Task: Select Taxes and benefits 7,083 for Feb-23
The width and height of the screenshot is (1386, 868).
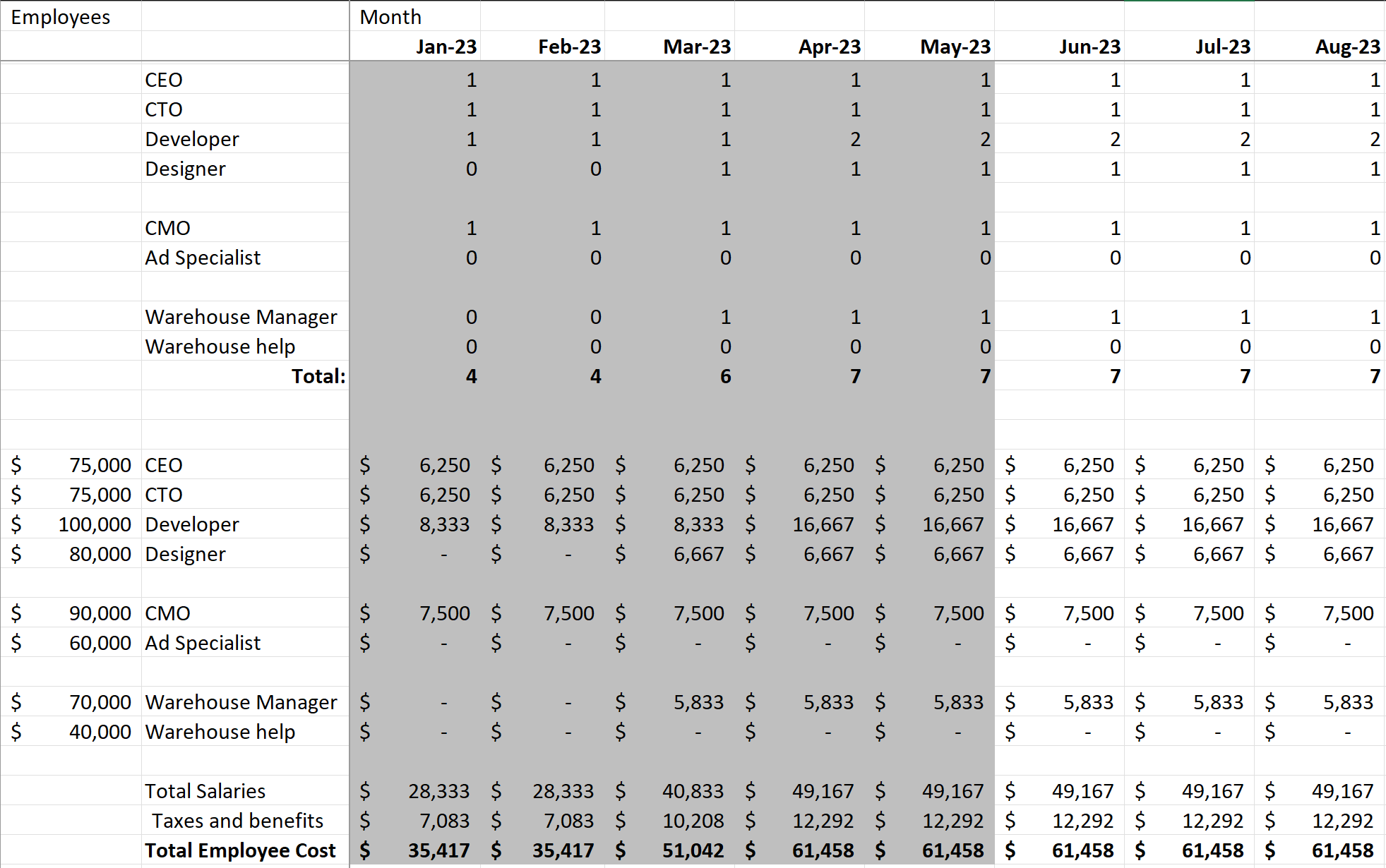Action: (x=542, y=820)
